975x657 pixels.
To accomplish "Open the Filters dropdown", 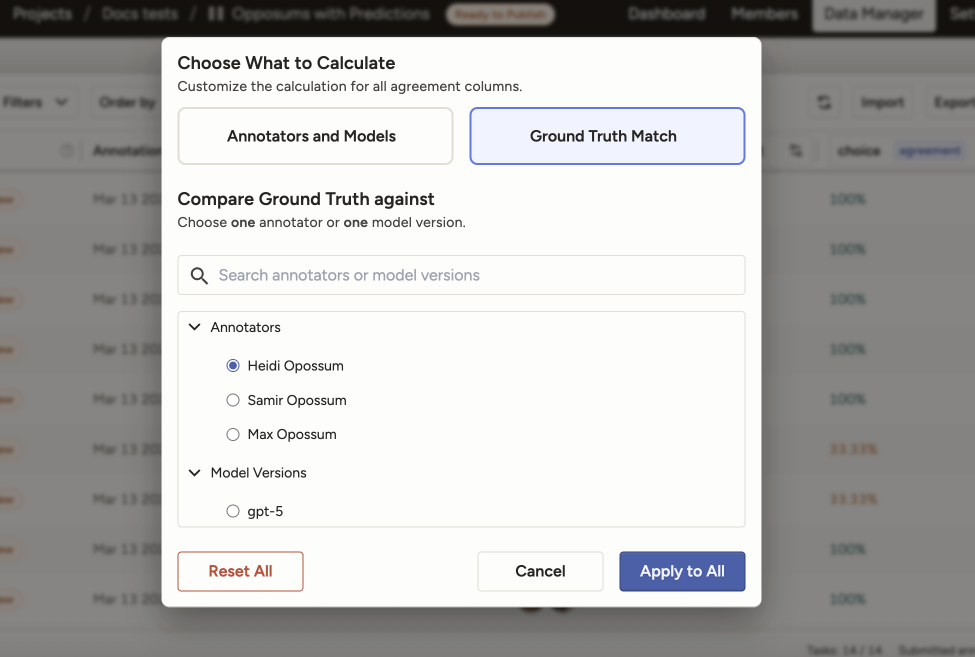I will (35, 102).
